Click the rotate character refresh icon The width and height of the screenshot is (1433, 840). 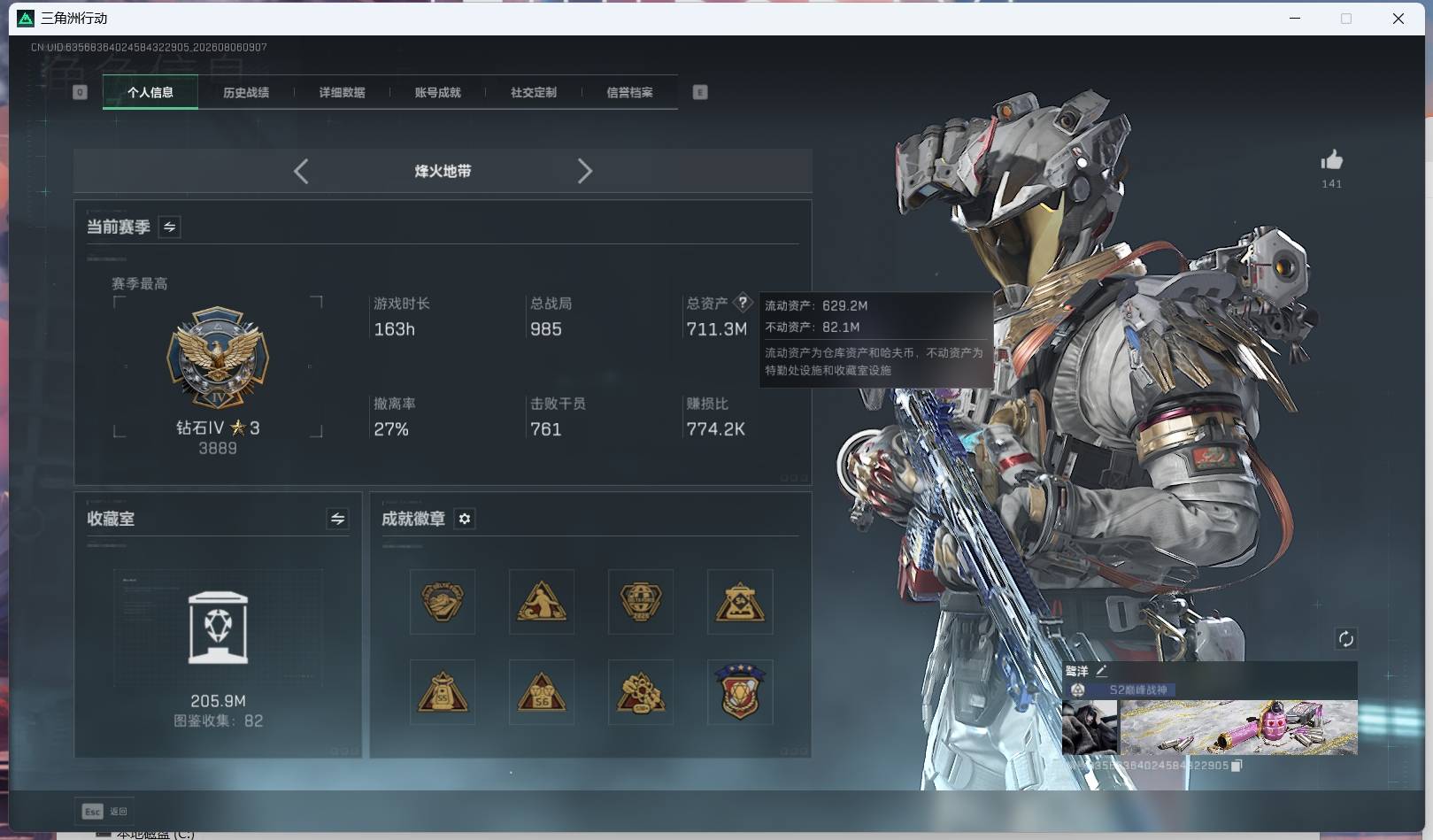pos(1345,639)
